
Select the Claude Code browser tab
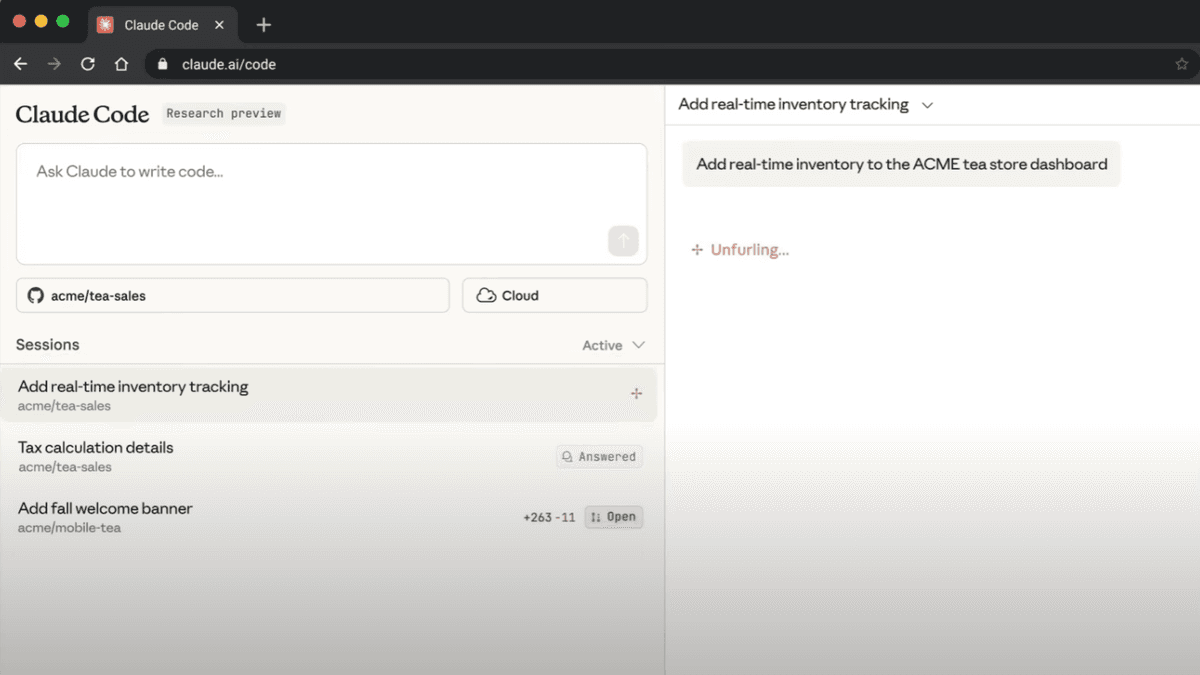pyautogui.click(x=160, y=25)
